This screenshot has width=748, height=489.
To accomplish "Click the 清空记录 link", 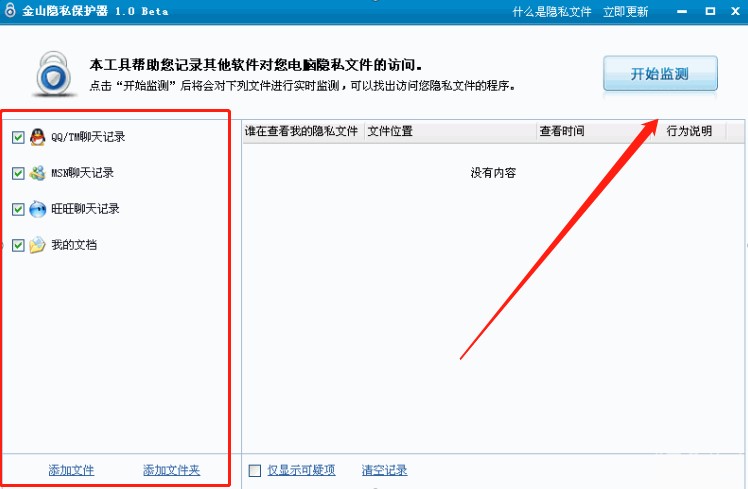I will tap(384, 470).
